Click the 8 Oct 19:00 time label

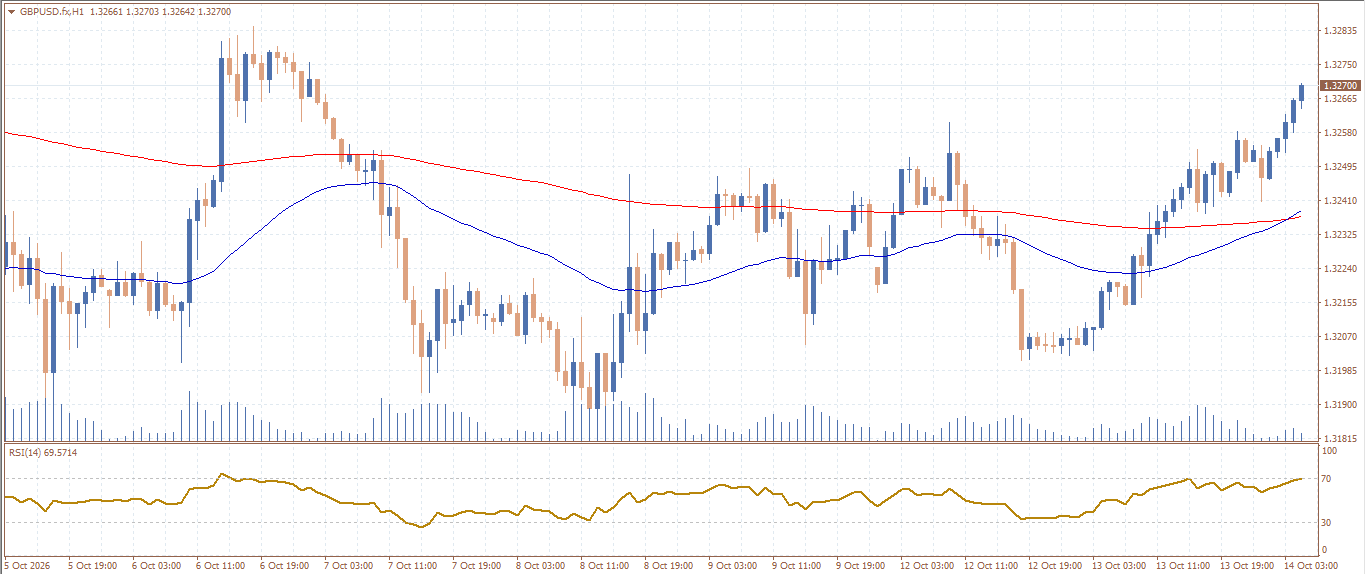pos(669,566)
